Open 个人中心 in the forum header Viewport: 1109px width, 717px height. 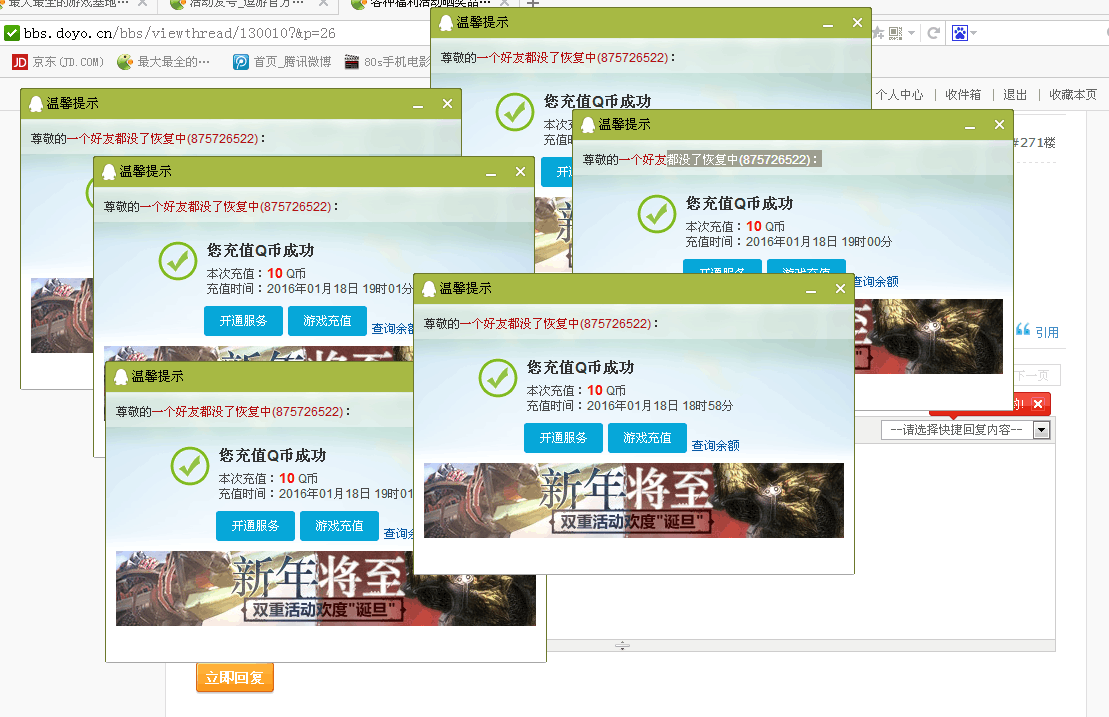(900, 95)
